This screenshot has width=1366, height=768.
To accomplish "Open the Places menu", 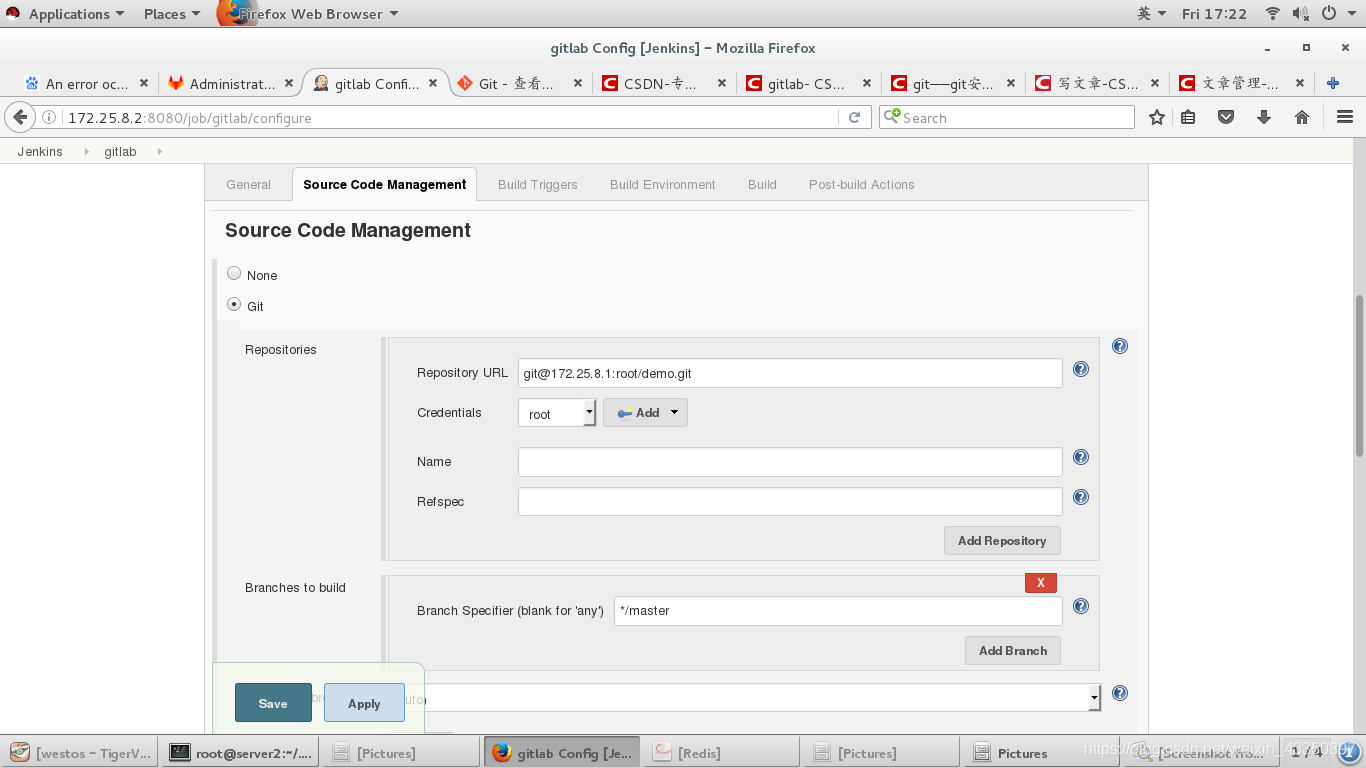I will 172,14.
